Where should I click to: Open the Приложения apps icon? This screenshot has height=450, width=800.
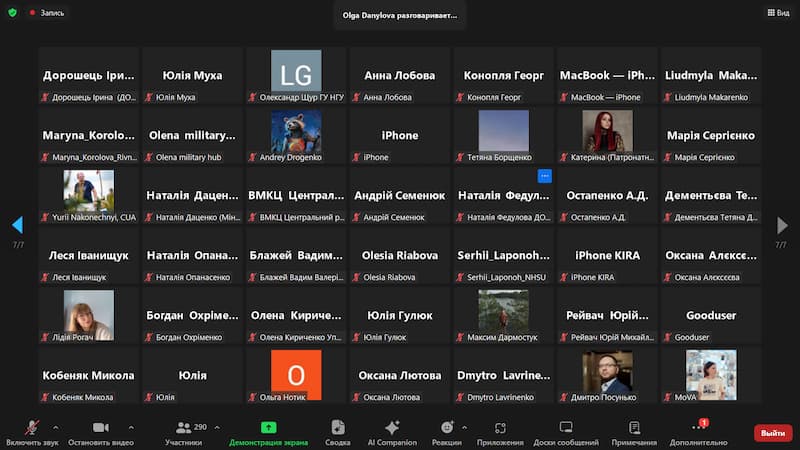pyautogui.click(x=500, y=428)
